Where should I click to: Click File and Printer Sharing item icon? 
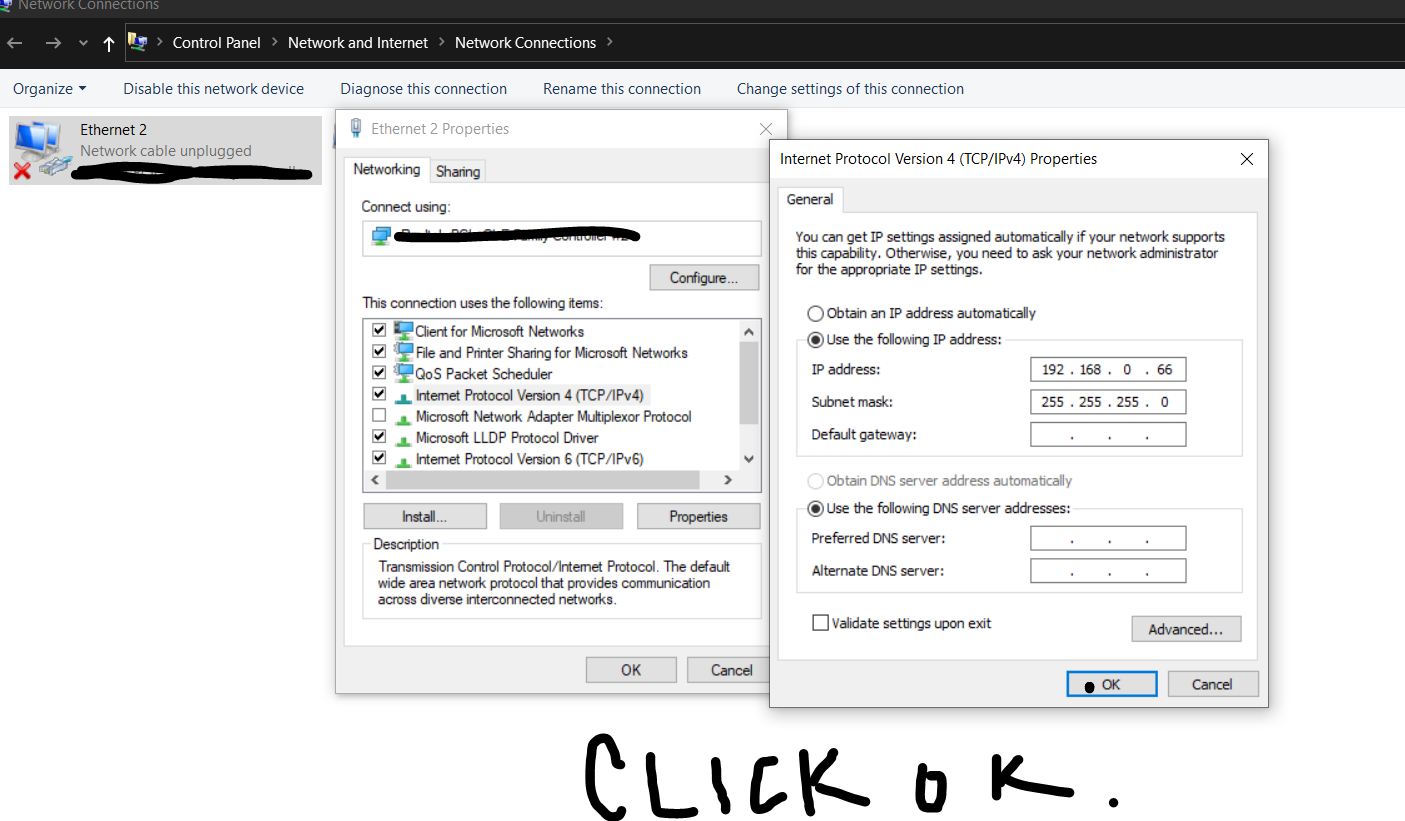click(x=403, y=352)
